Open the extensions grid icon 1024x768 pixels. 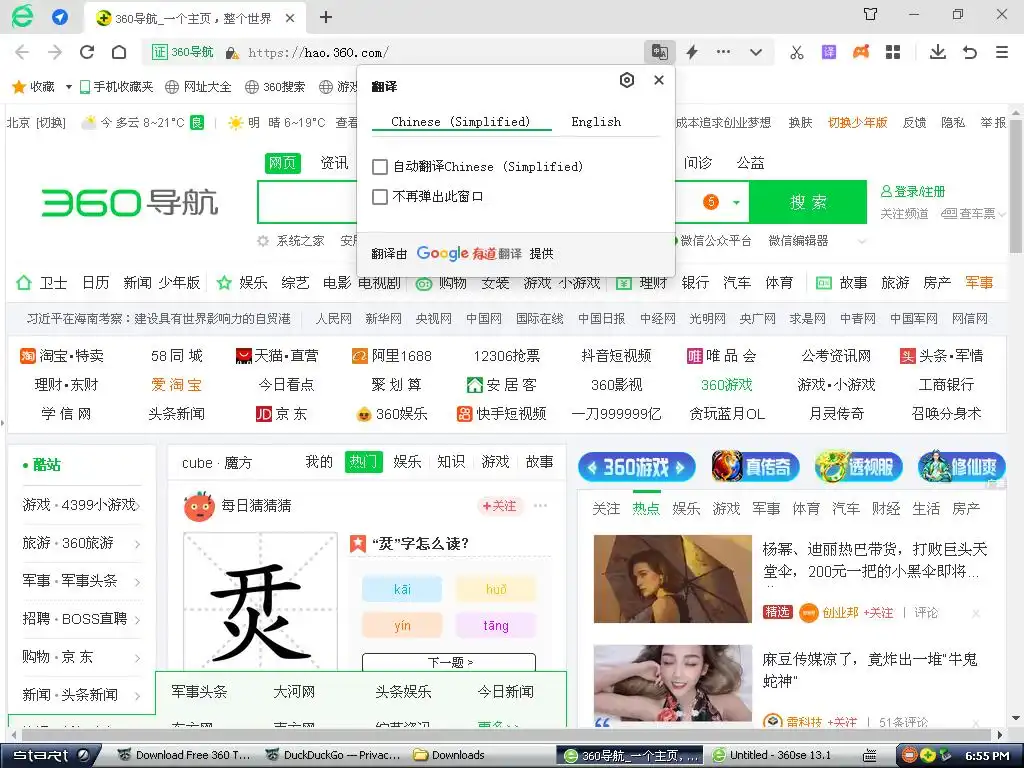(893, 52)
